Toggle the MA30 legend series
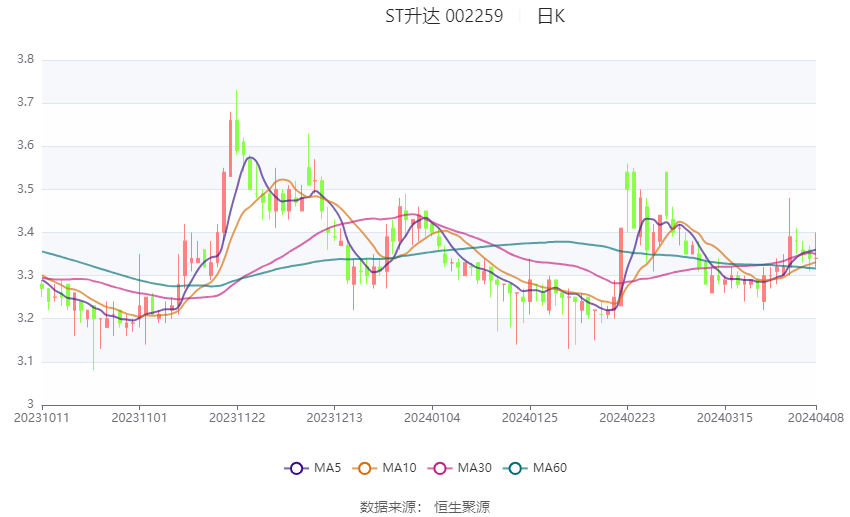This screenshot has width=850, height=517. (x=460, y=468)
